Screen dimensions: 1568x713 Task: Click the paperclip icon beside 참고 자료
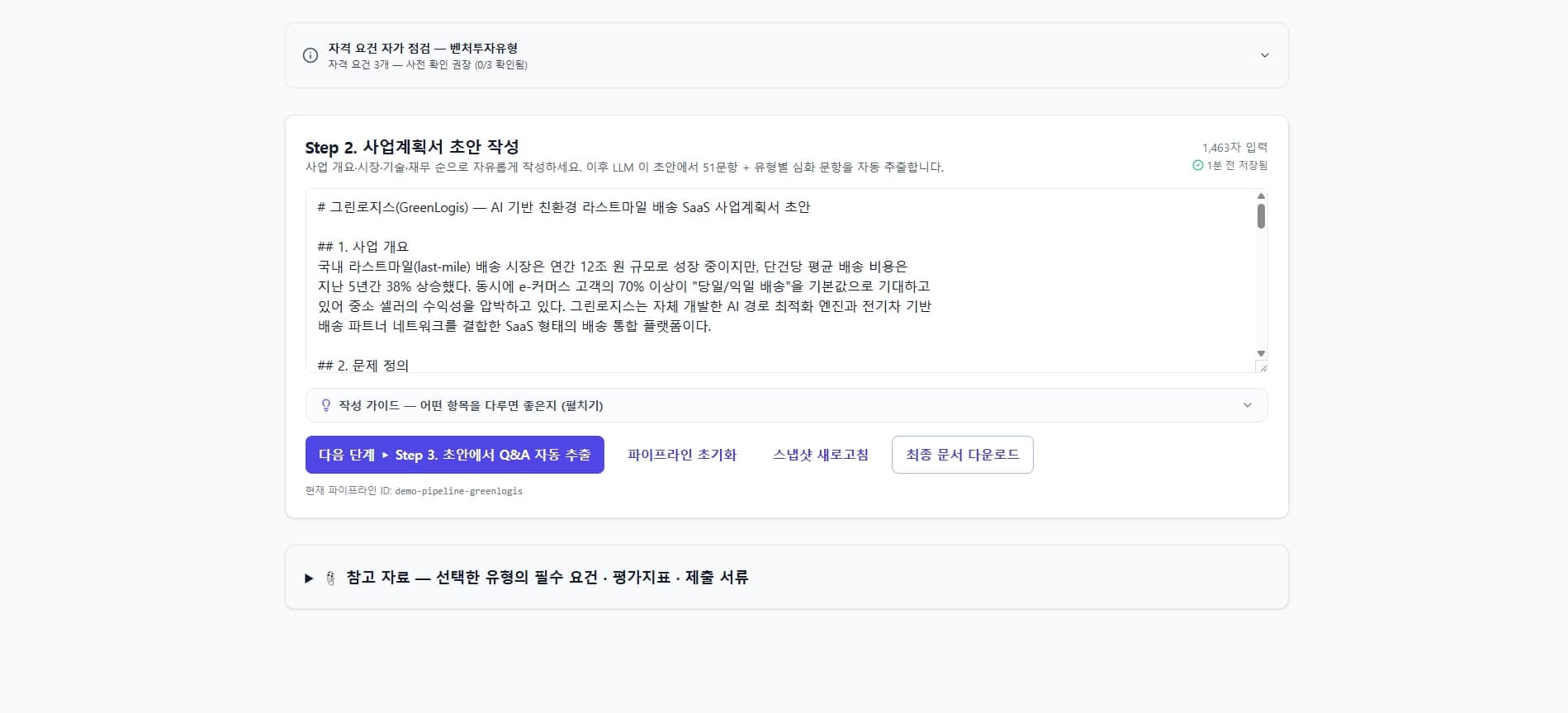coord(330,578)
